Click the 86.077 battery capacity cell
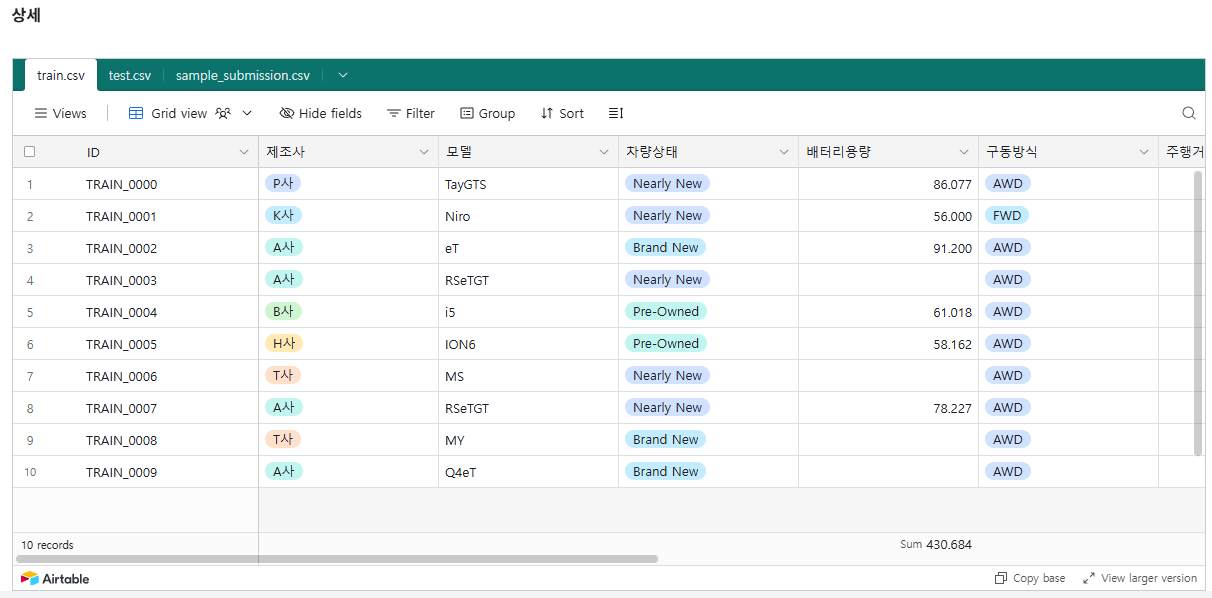 [x=889, y=184]
